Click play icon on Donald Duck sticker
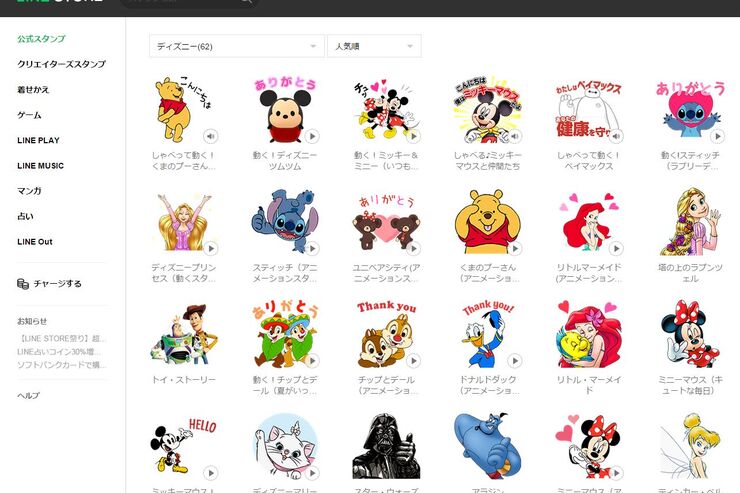This screenshot has width=740, height=493. (515, 361)
